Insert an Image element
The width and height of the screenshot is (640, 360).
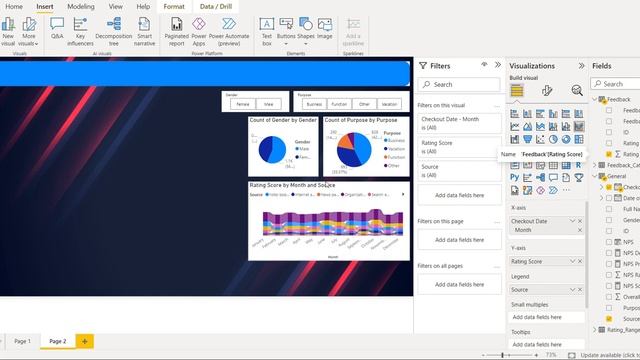324,29
